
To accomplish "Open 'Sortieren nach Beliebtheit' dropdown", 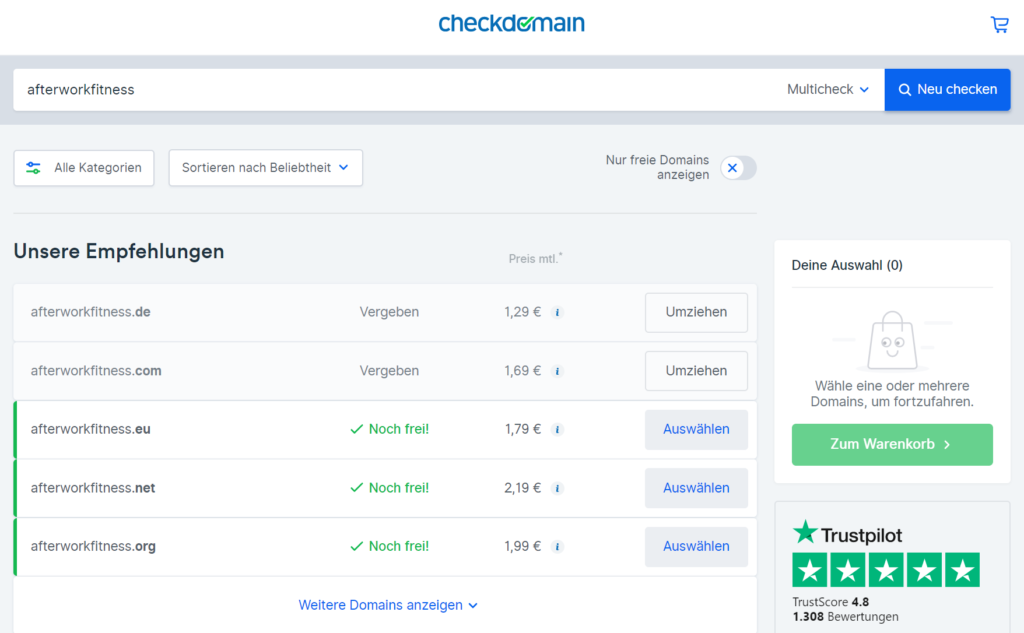I will [x=266, y=168].
